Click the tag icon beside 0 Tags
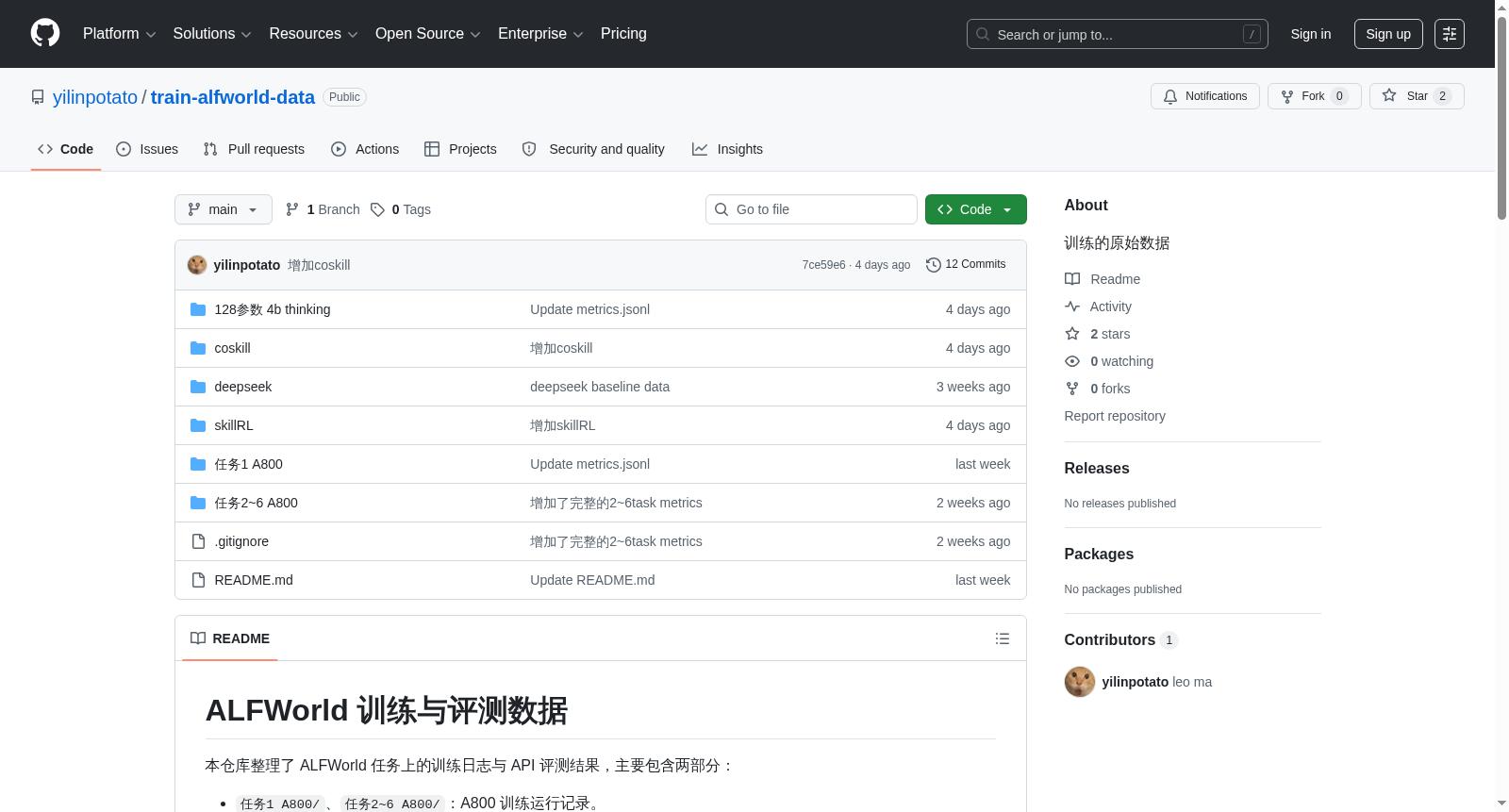The image size is (1509, 812). click(x=377, y=209)
